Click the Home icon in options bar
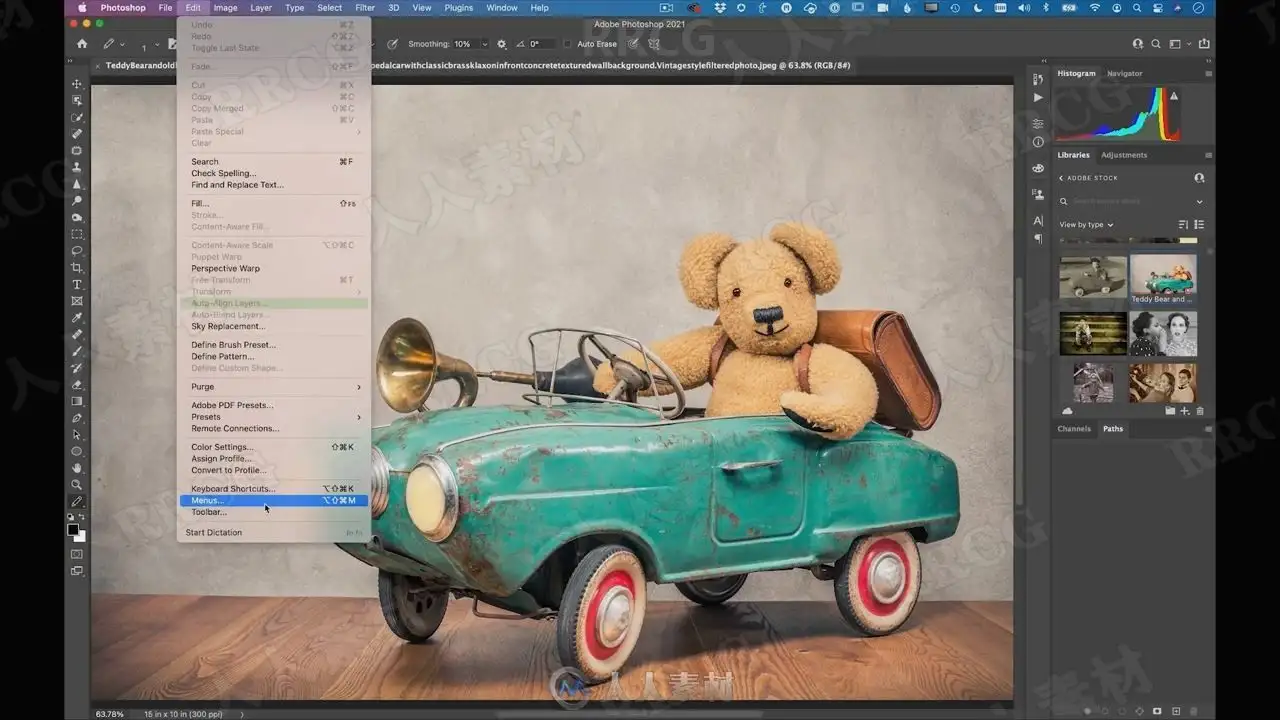This screenshot has height=720, width=1280. [82, 44]
